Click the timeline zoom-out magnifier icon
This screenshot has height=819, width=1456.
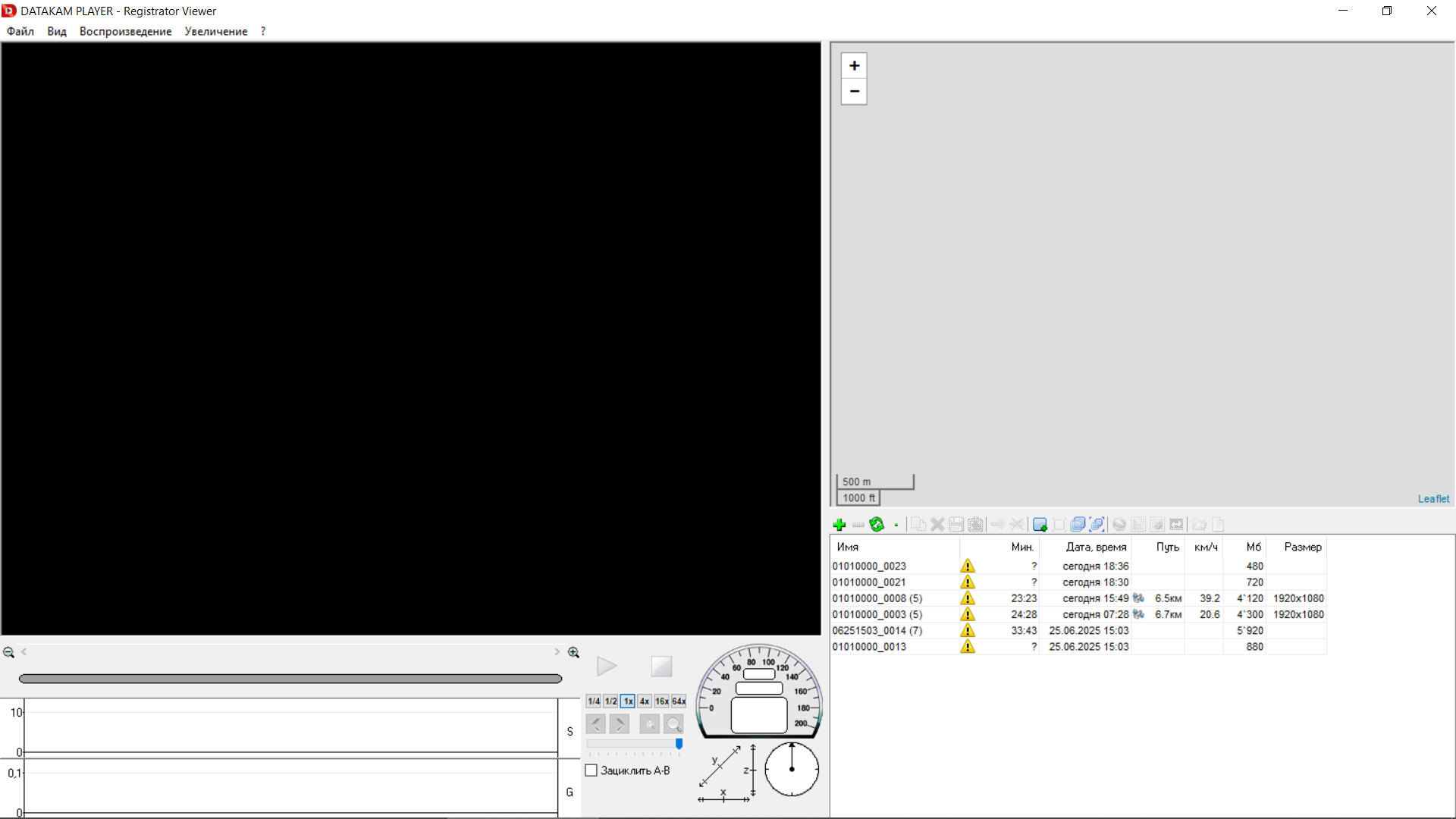tap(9, 652)
